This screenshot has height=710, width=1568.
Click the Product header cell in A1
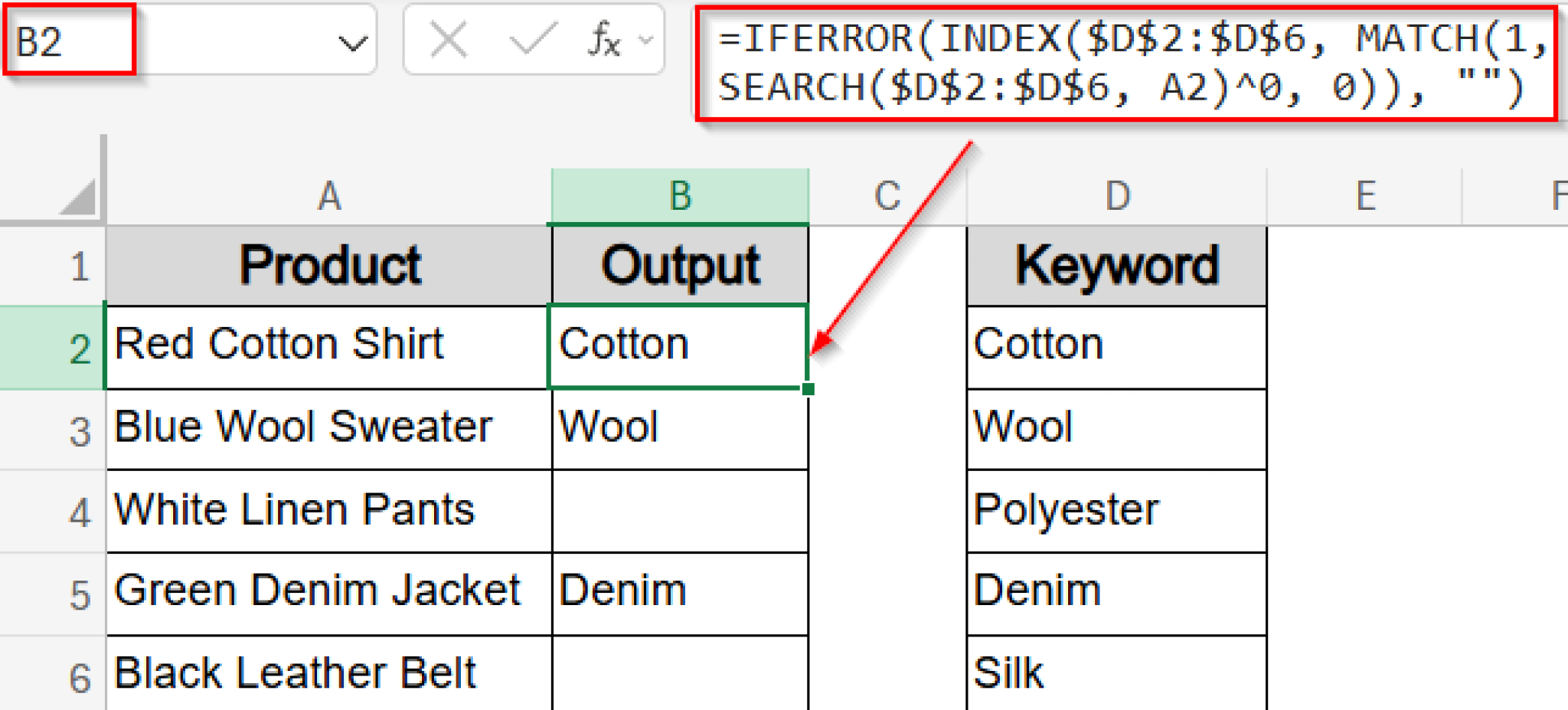click(x=329, y=266)
